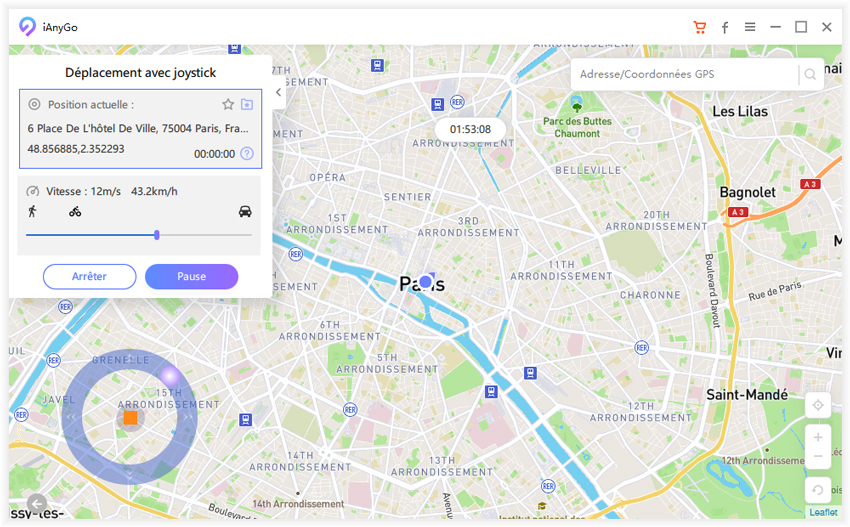
Task: Click the 43.2km/h speed value
Action: click(154, 191)
